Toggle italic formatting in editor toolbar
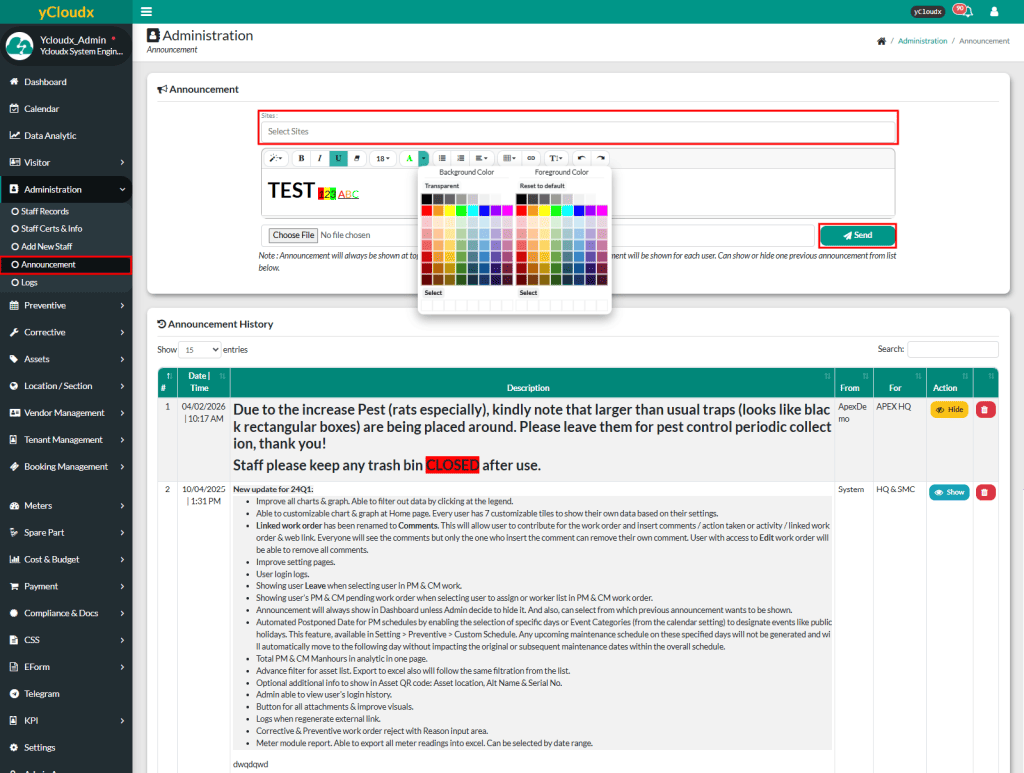 (x=320, y=158)
